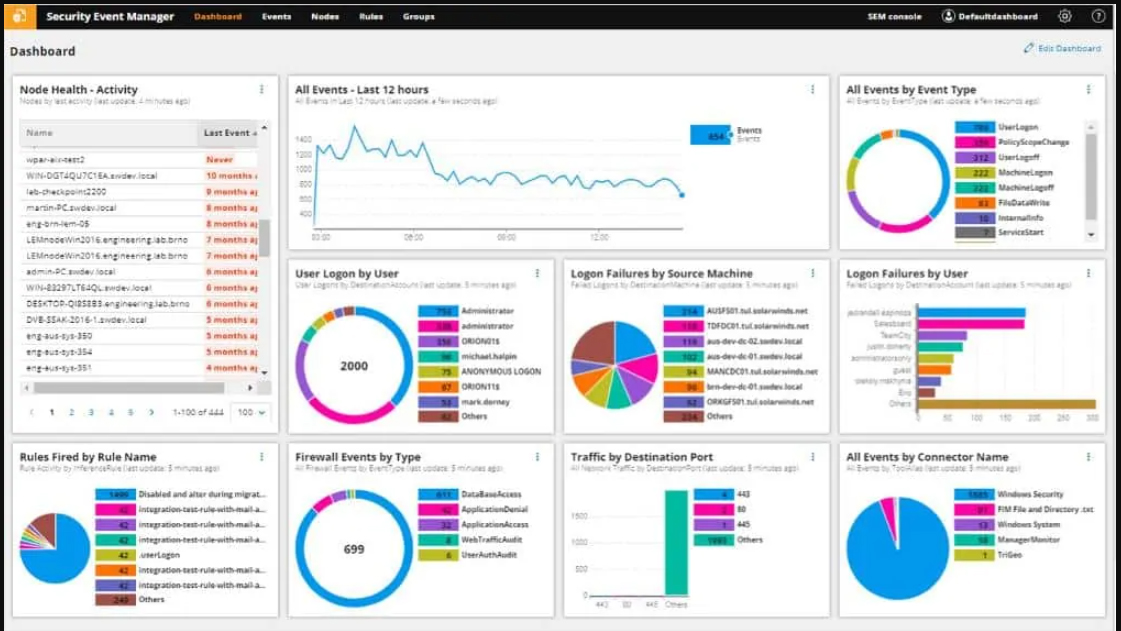The height and width of the screenshot is (631, 1121).
Task: Open the Traffic by Destination Port options menu
Action: coord(812,457)
